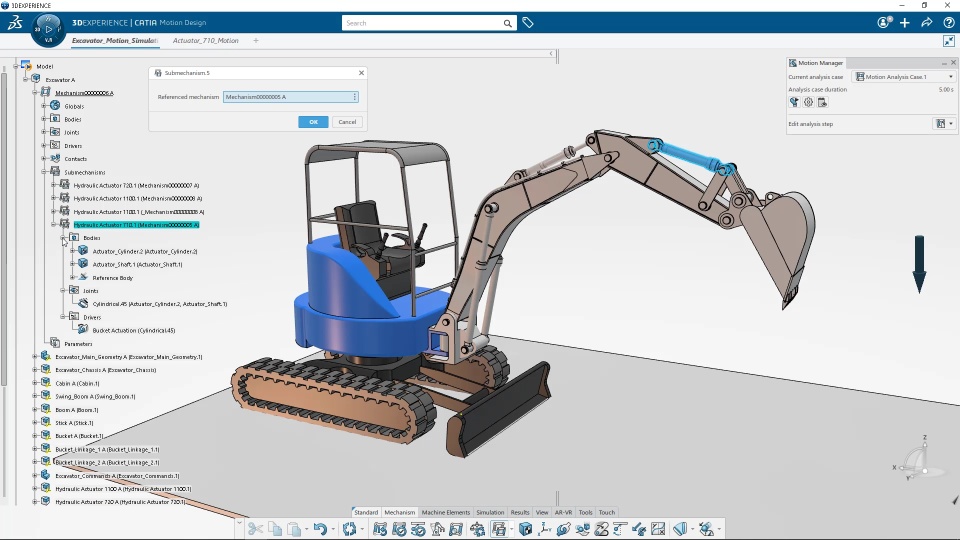The image size is (960, 540).
Task: Click the Undo arrow icon
Action: tap(320, 529)
